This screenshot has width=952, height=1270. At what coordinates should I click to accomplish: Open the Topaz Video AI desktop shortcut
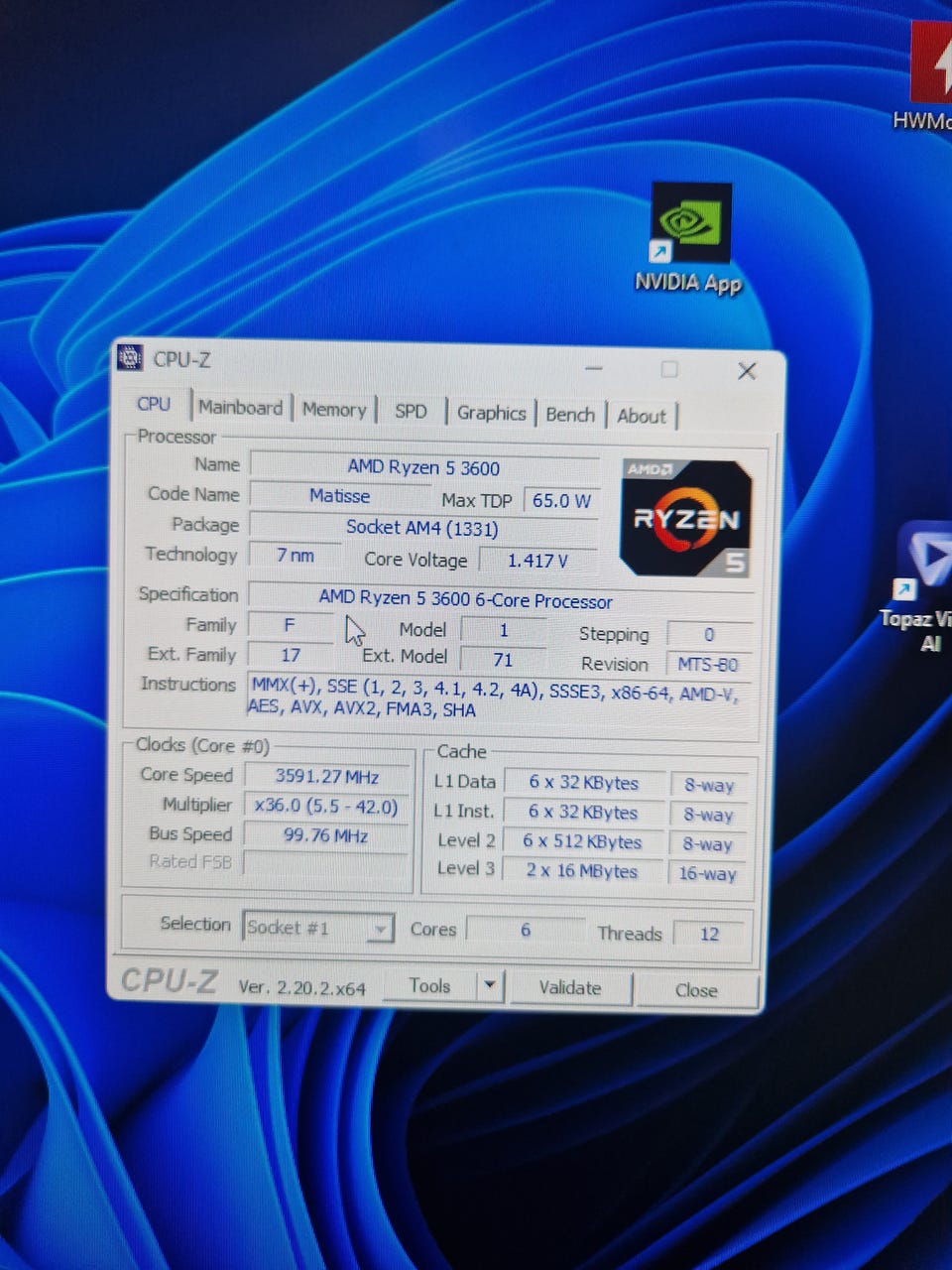(x=922, y=588)
